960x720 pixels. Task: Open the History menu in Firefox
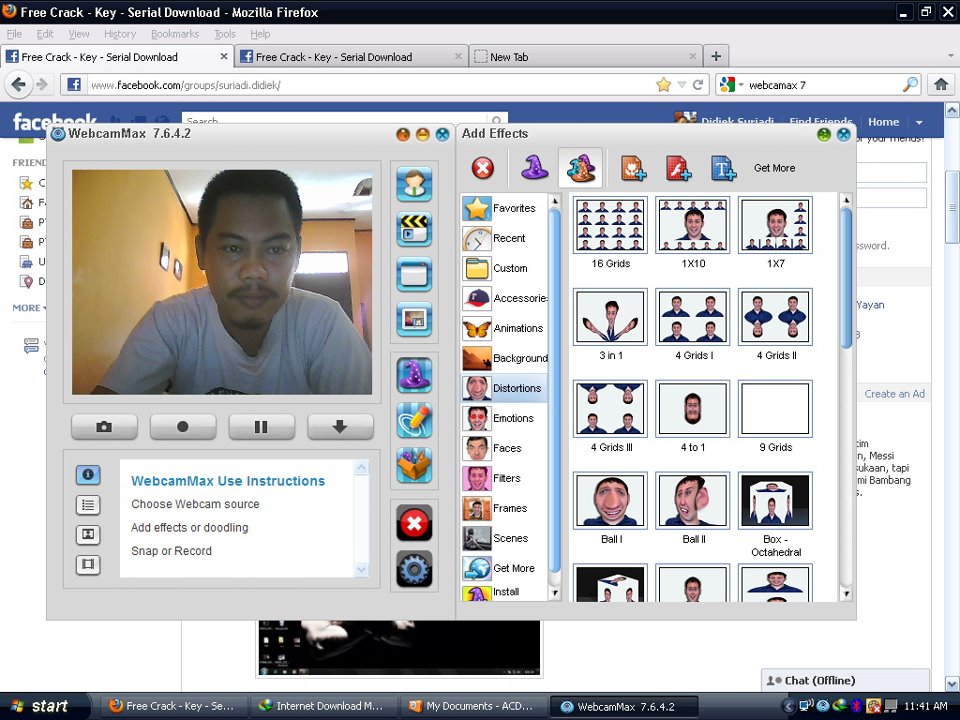(x=119, y=34)
